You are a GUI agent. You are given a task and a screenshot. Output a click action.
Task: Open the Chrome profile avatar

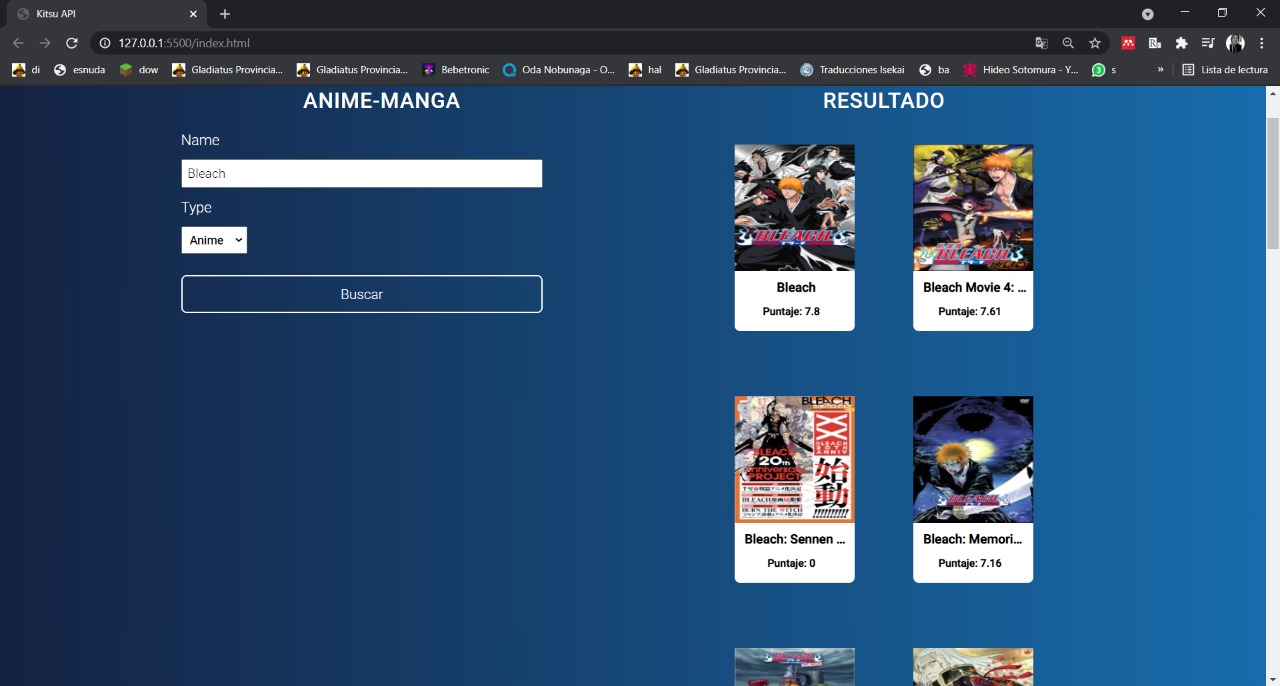click(x=1235, y=43)
